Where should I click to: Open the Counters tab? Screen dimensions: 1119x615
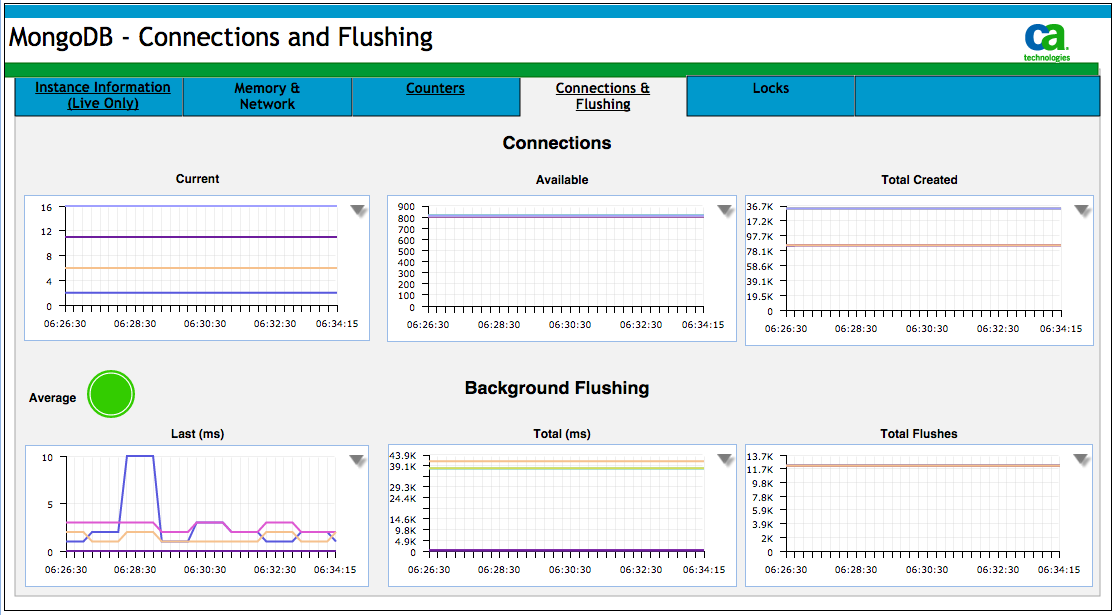435,96
